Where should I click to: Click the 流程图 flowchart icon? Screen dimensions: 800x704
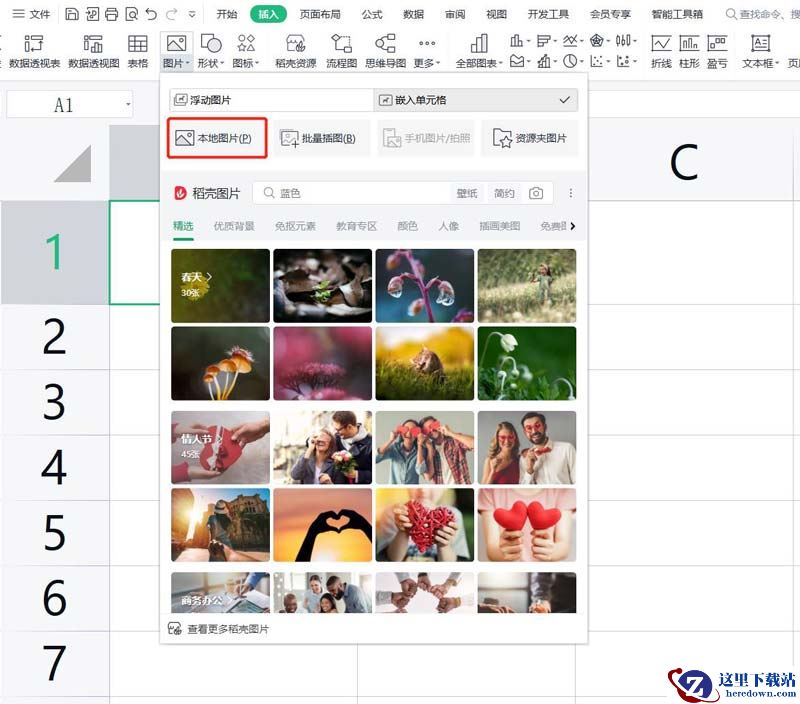(x=341, y=51)
